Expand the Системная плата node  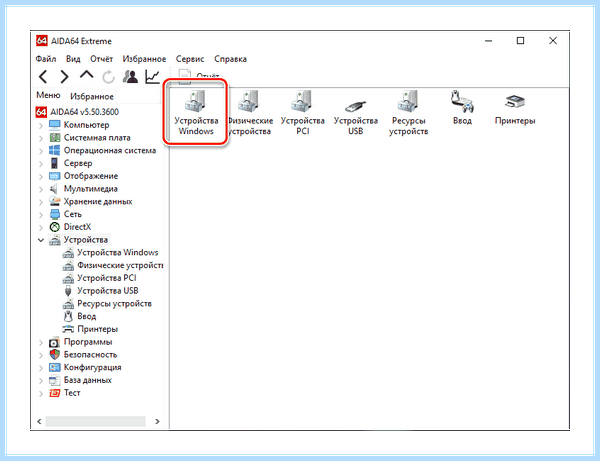[41, 138]
